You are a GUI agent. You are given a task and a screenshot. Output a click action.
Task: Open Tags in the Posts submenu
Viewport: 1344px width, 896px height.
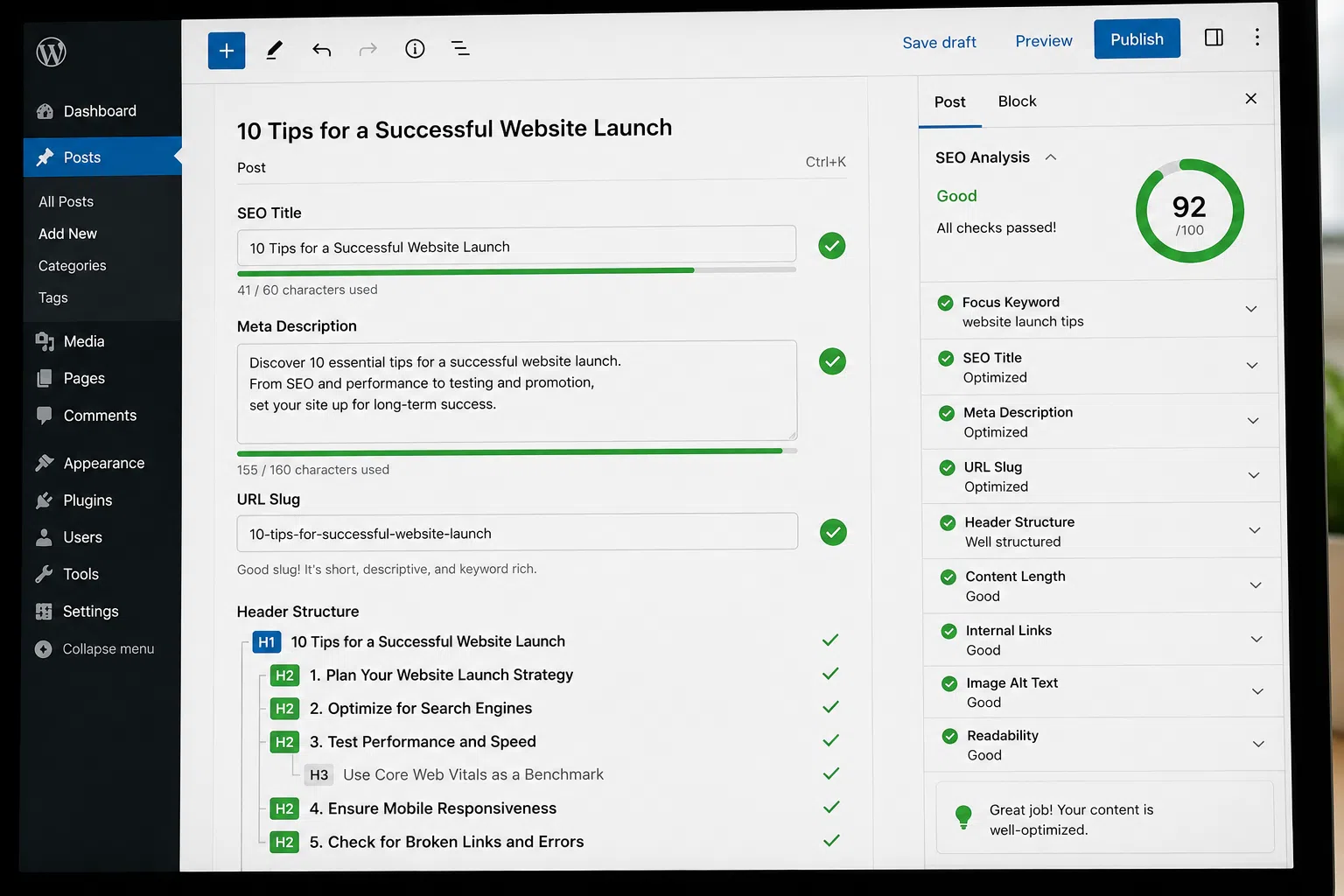click(52, 297)
